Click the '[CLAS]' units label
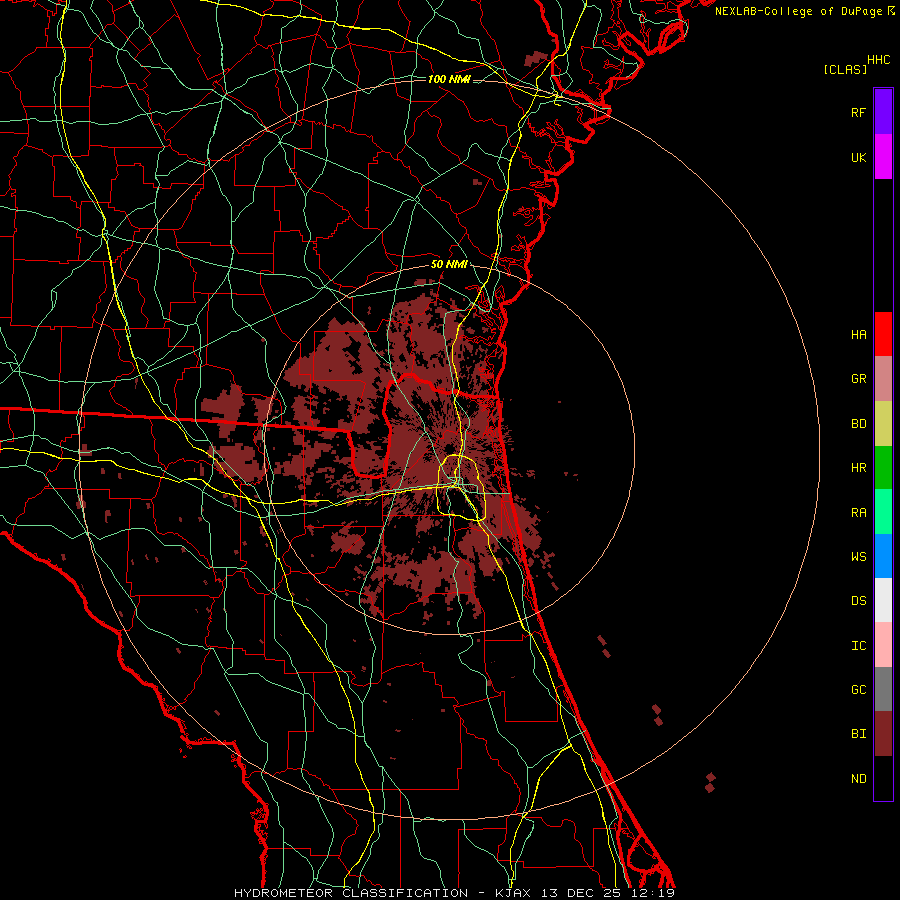The height and width of the screenshot is (900, 900). pos(845,70)
